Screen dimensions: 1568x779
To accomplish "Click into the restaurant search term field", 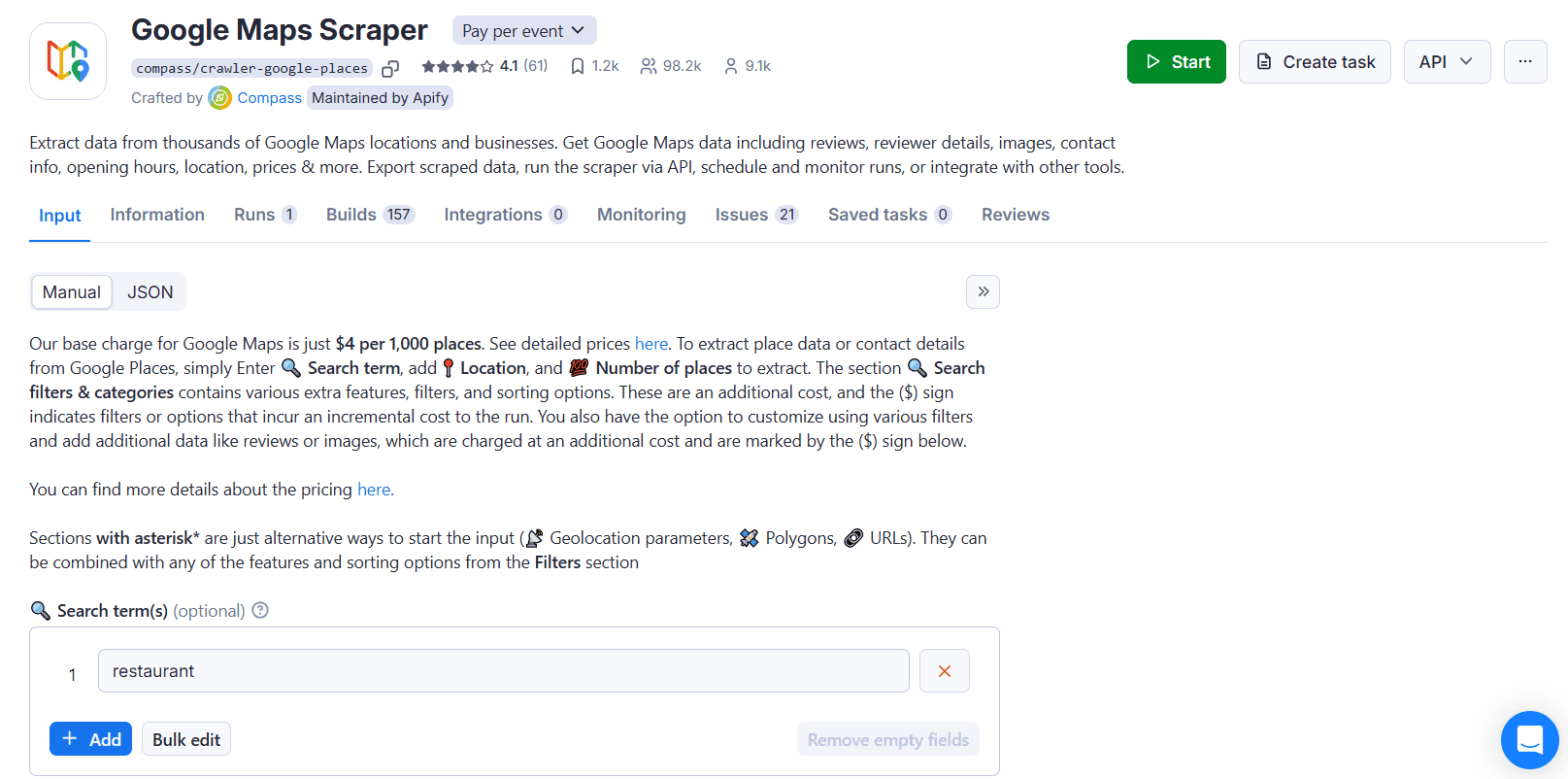I will pos(504,671).
